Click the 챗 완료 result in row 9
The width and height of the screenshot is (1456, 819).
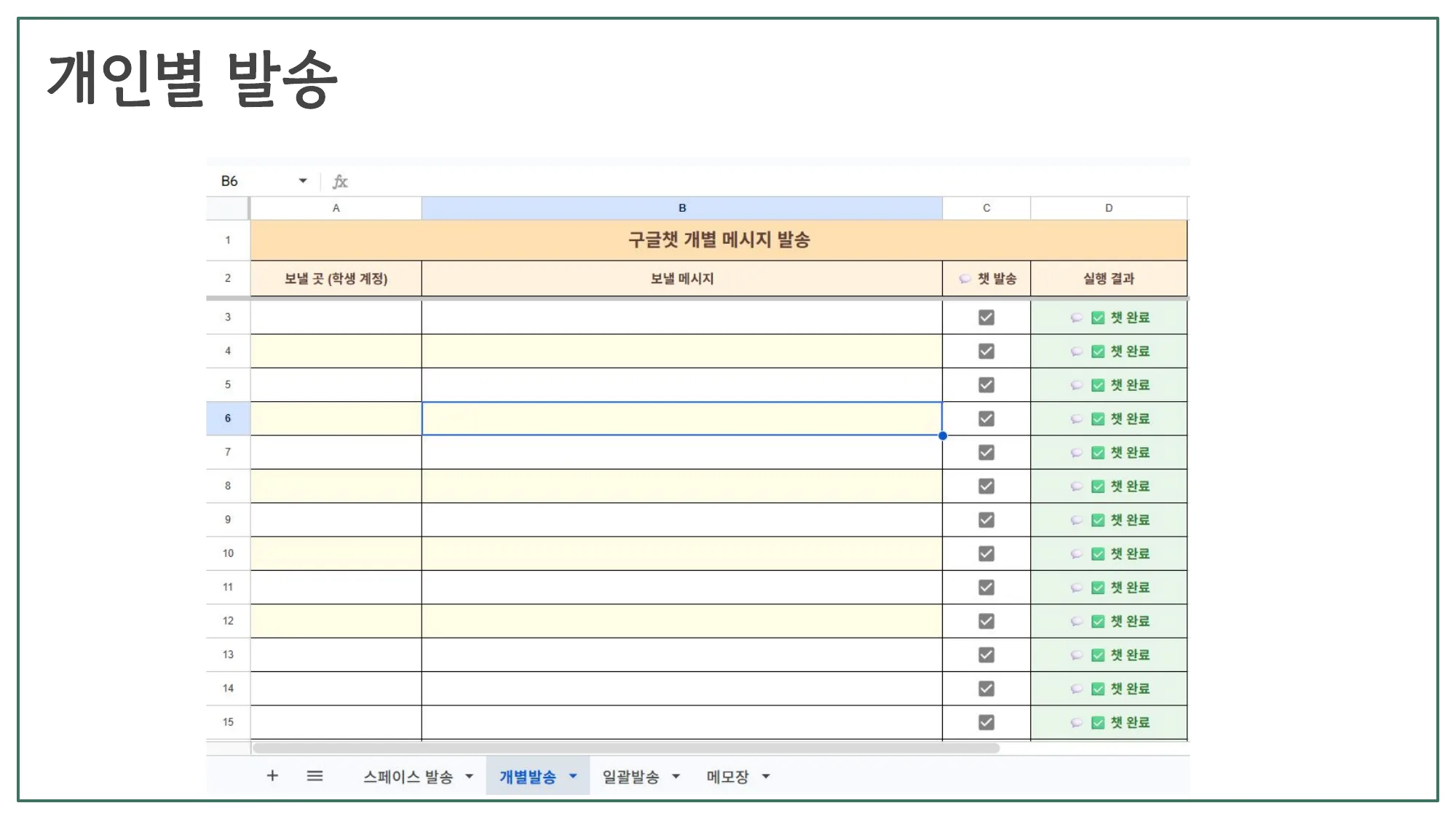coord(1109,520)
